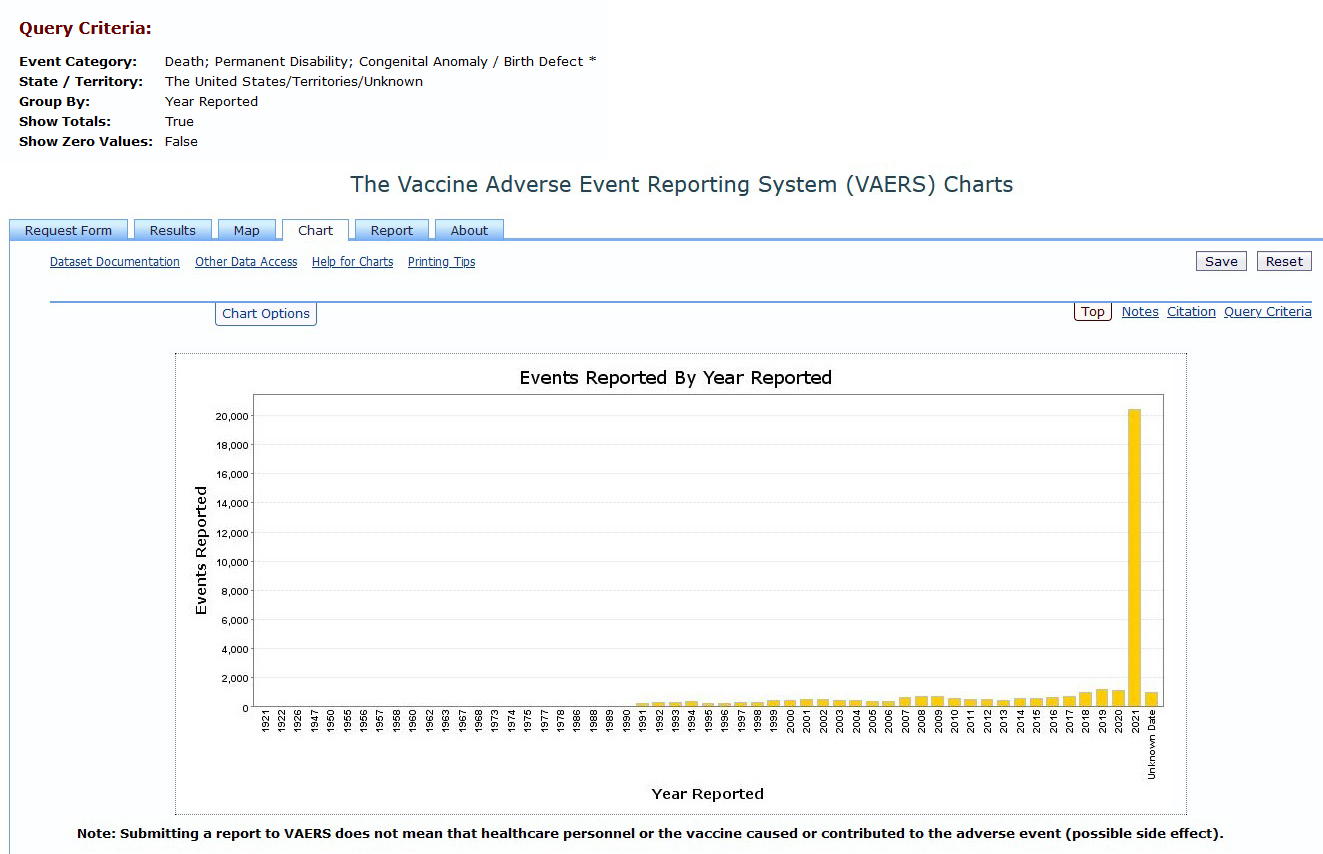Image resolution: width=1323 pixels, height=854 pixels.
Task: Jump to the Citation section
Action: 1191,312
